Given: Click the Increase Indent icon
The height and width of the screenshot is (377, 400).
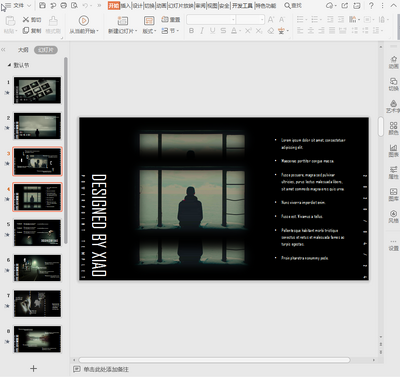Looking at the screenshot, I should coord(341,20).
